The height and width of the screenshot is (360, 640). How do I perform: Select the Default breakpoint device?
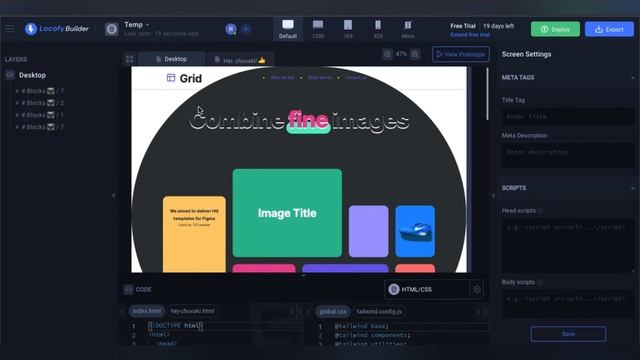[288, 29]
